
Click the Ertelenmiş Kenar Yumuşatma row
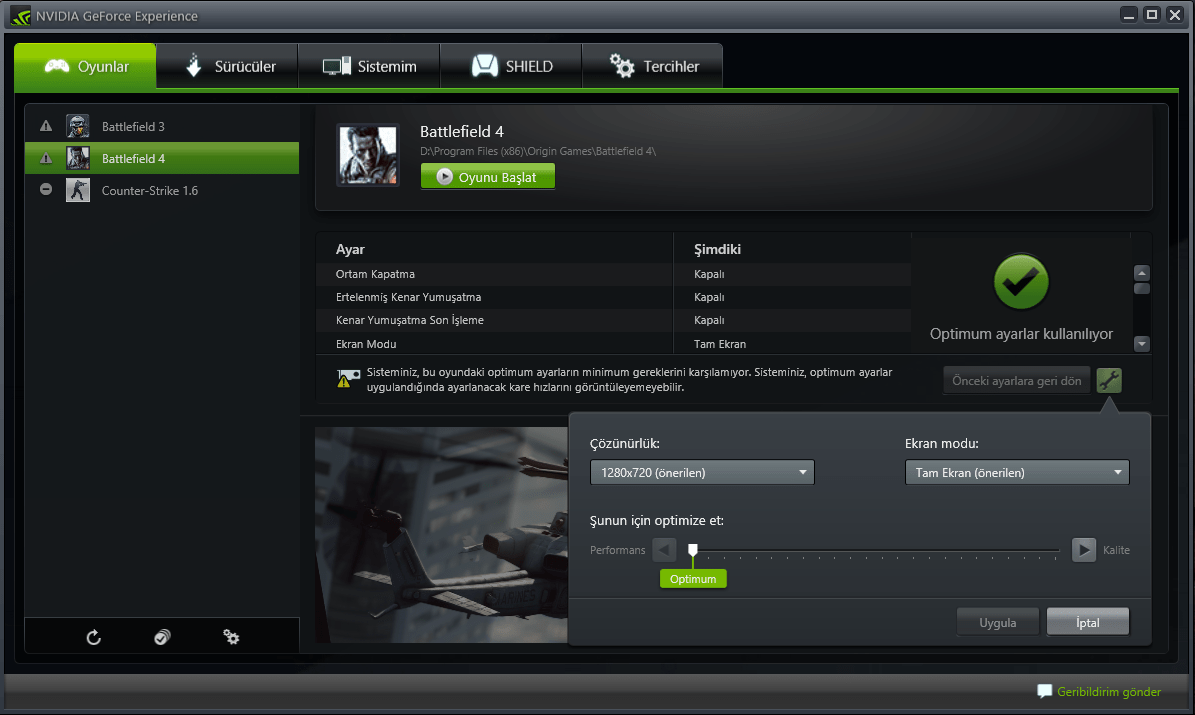pos(614,297)
